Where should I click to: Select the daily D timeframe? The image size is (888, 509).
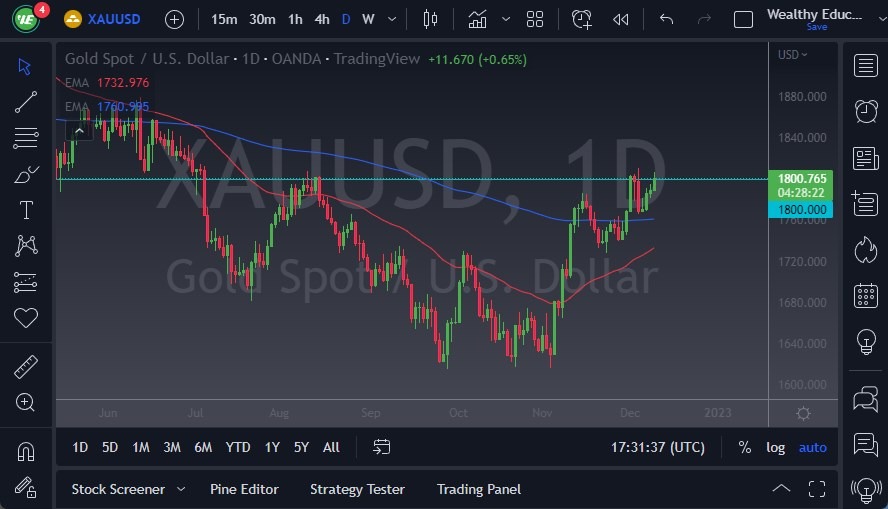tap(346, 19)
